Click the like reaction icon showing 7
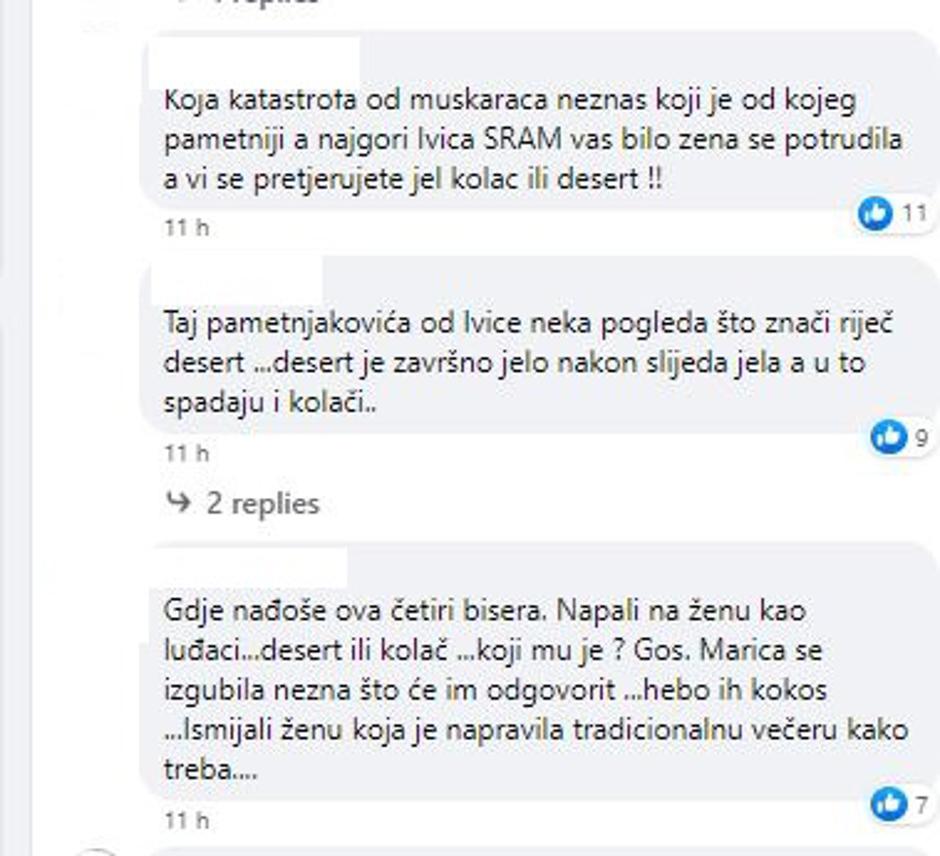 (x=887, y=803)
